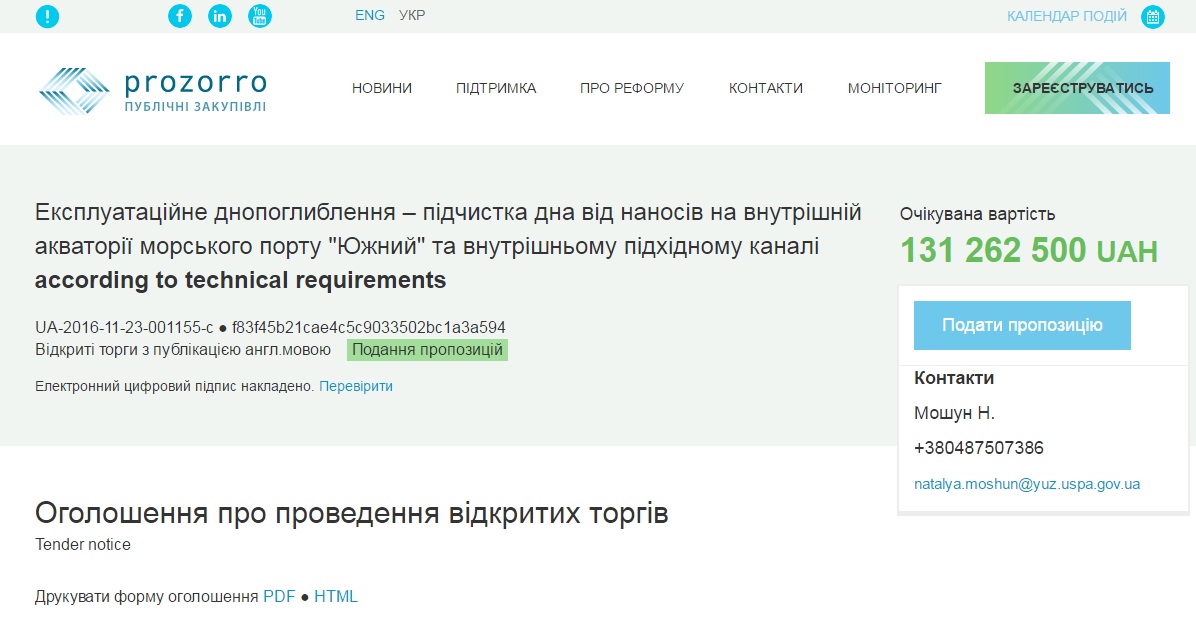The height and width of the screenshot is (632, 1196).
Task: Open the КОНТАКТИ navigation item
Action: tap(765, 88)
